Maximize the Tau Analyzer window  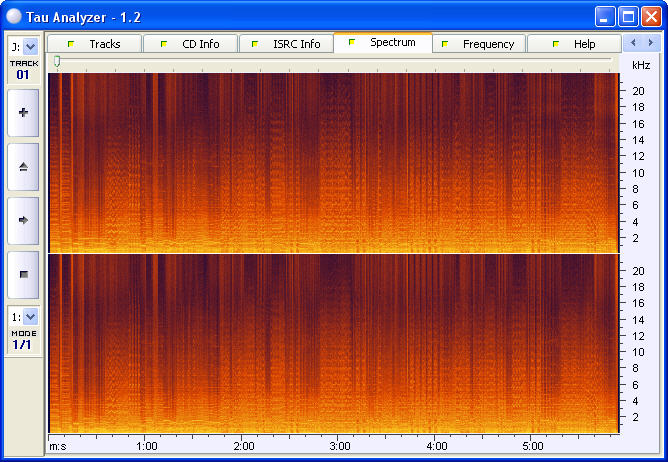point(628,16)
